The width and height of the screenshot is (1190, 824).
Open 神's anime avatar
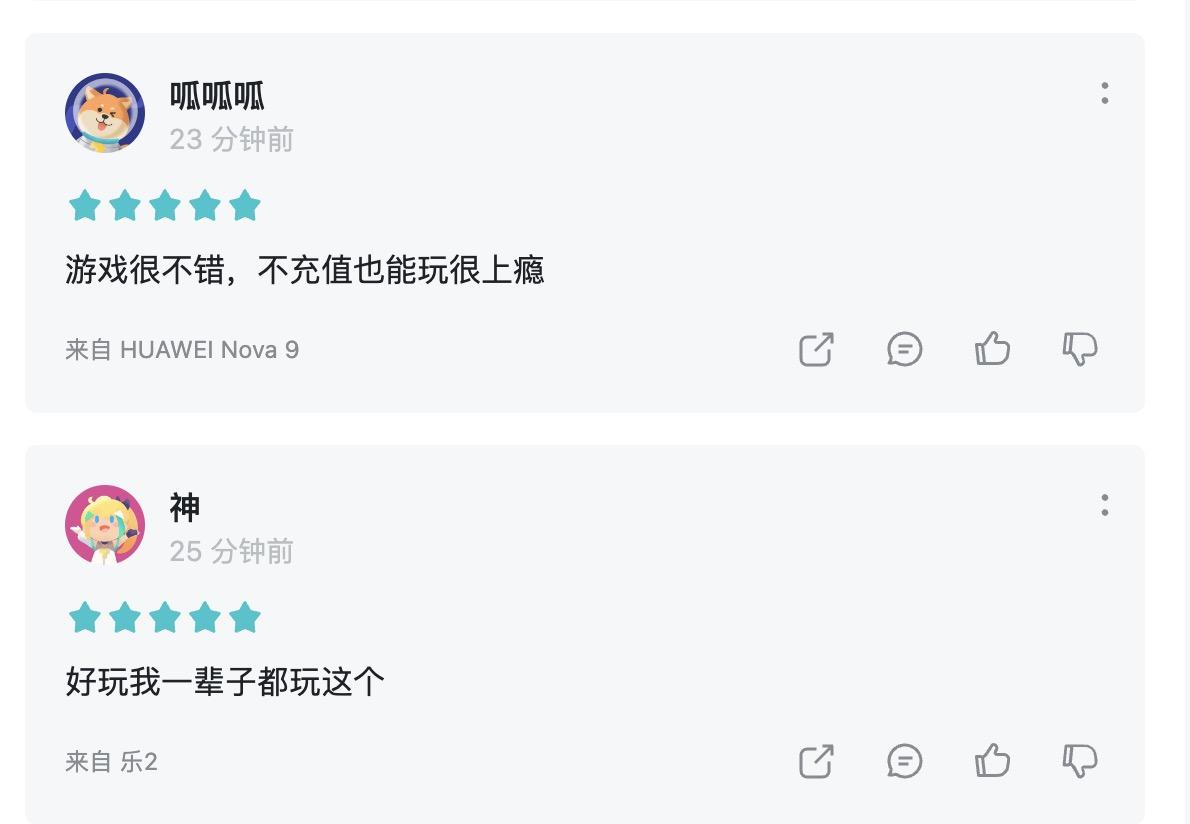click(x=105, y=525)
